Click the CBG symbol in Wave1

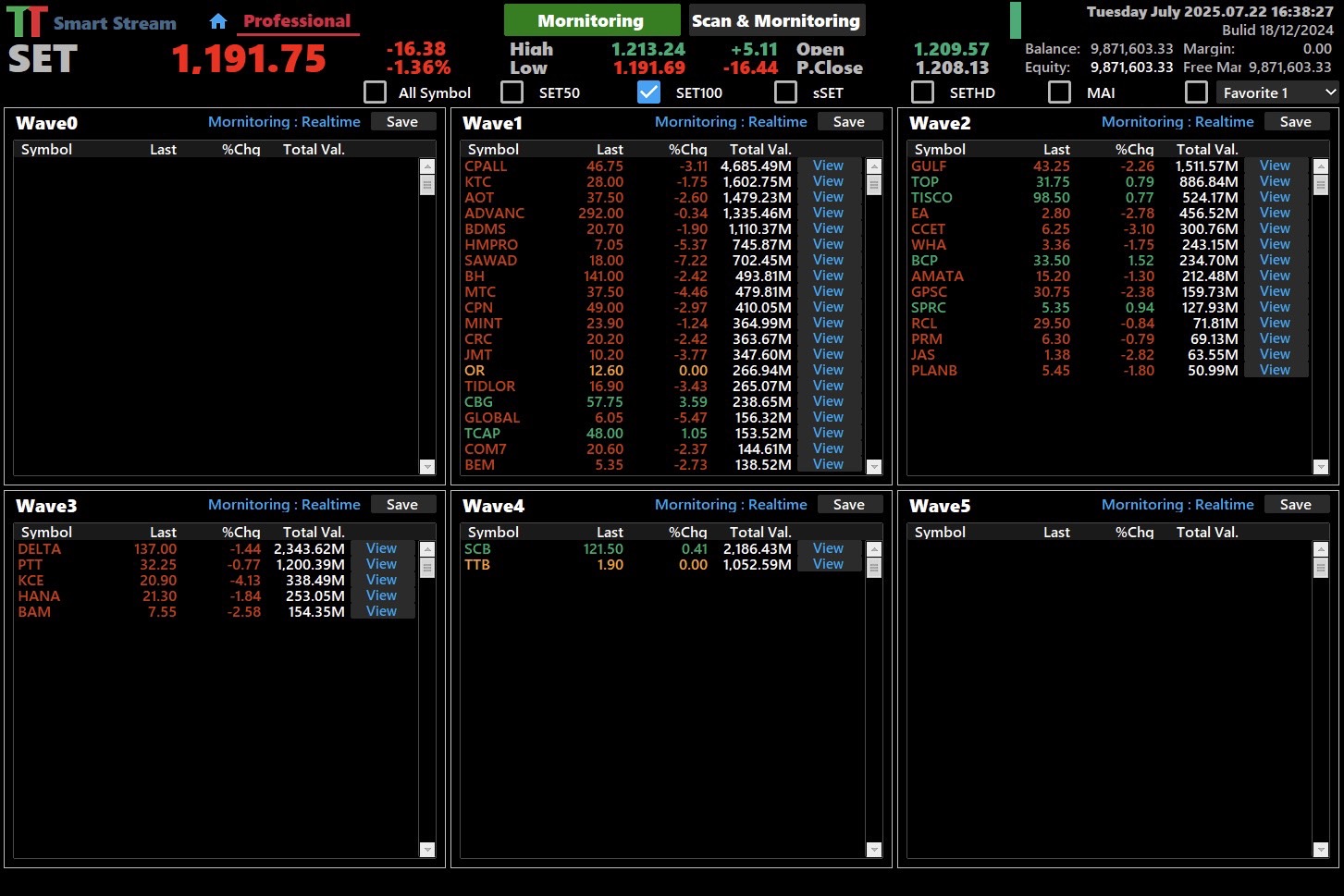479,402
